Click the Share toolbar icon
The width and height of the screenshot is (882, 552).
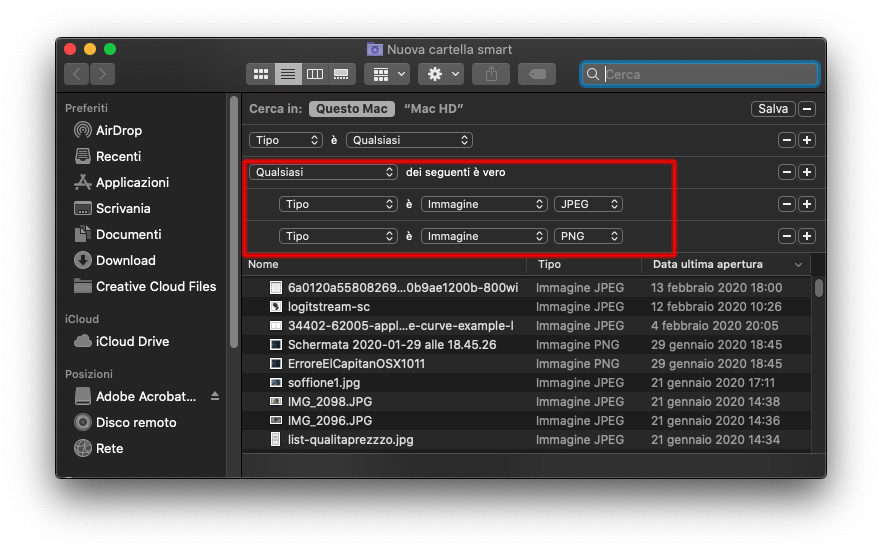[x=492, y=74]
